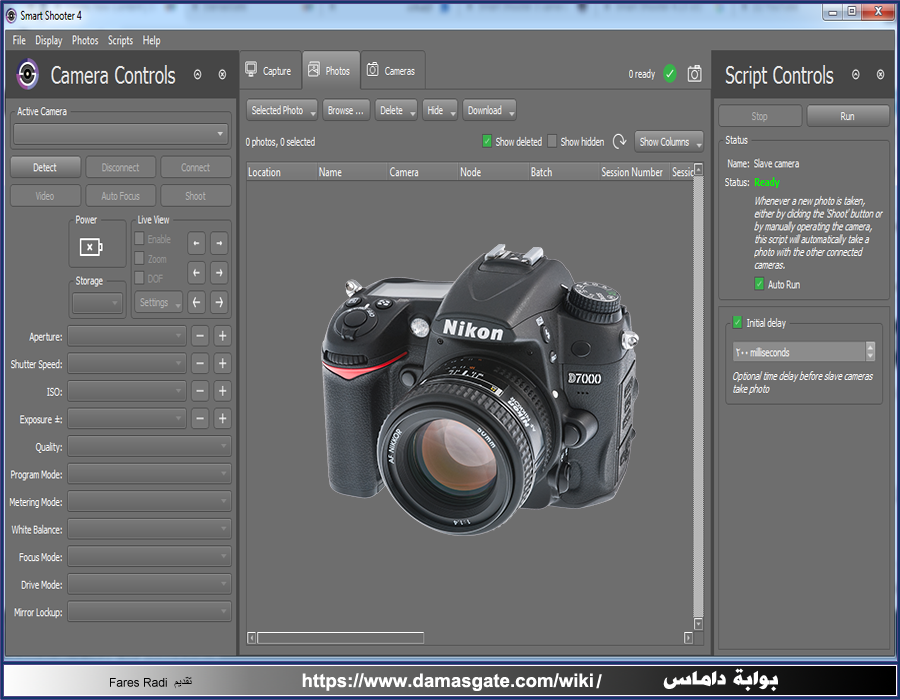Click the Hide button
Image resolution: width=900 pixels, height=700 pixels.
(x=440, y=110)
